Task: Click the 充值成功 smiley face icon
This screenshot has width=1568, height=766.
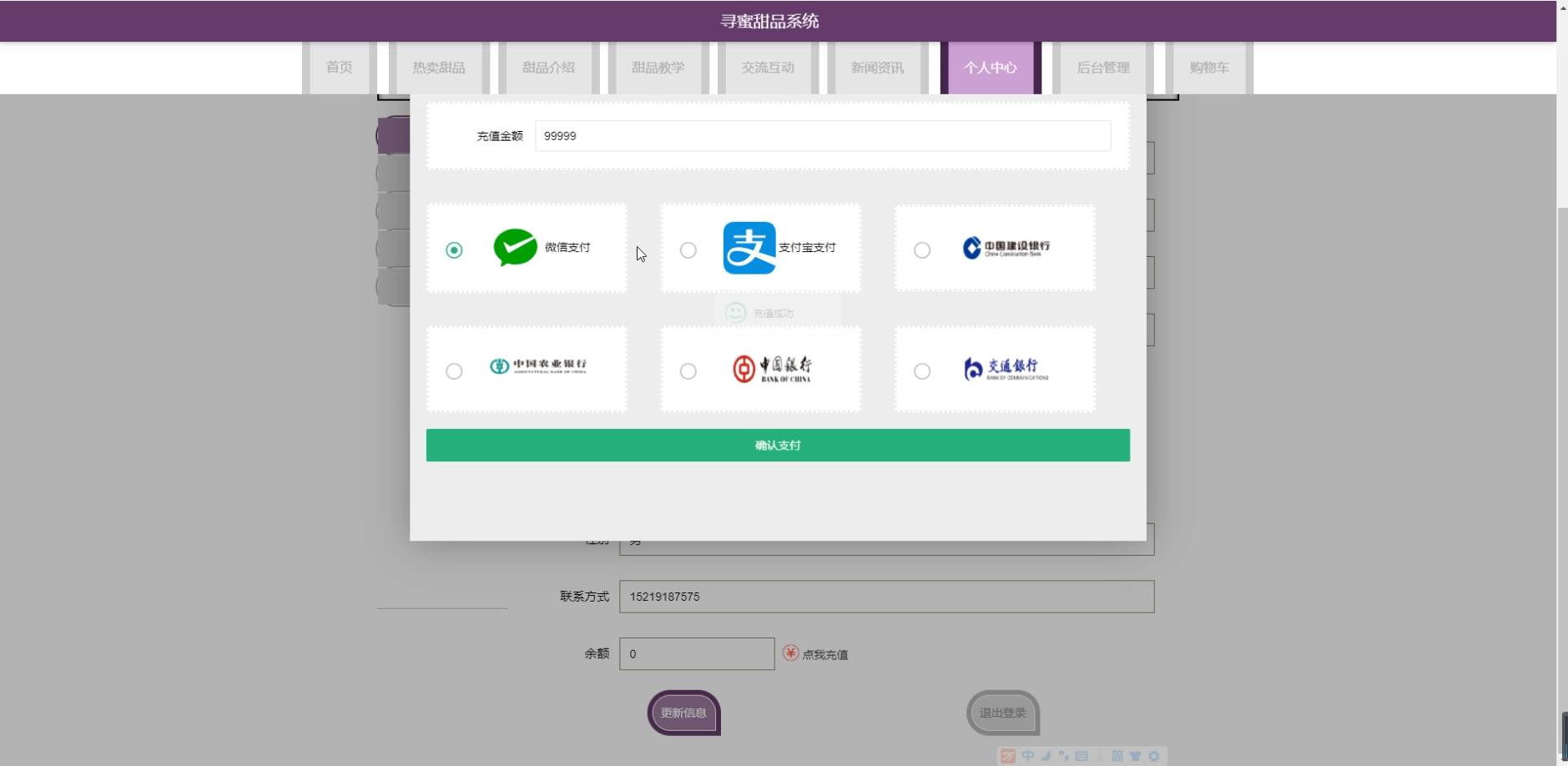Action: point(735,313)
